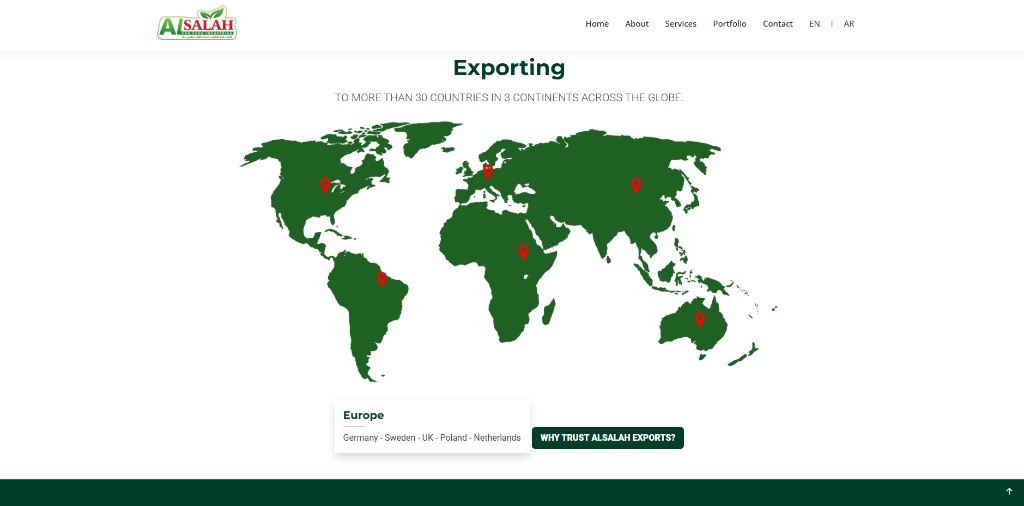Switch language to EN
This screenshot has height=506, width=1024.
(814, 24)
